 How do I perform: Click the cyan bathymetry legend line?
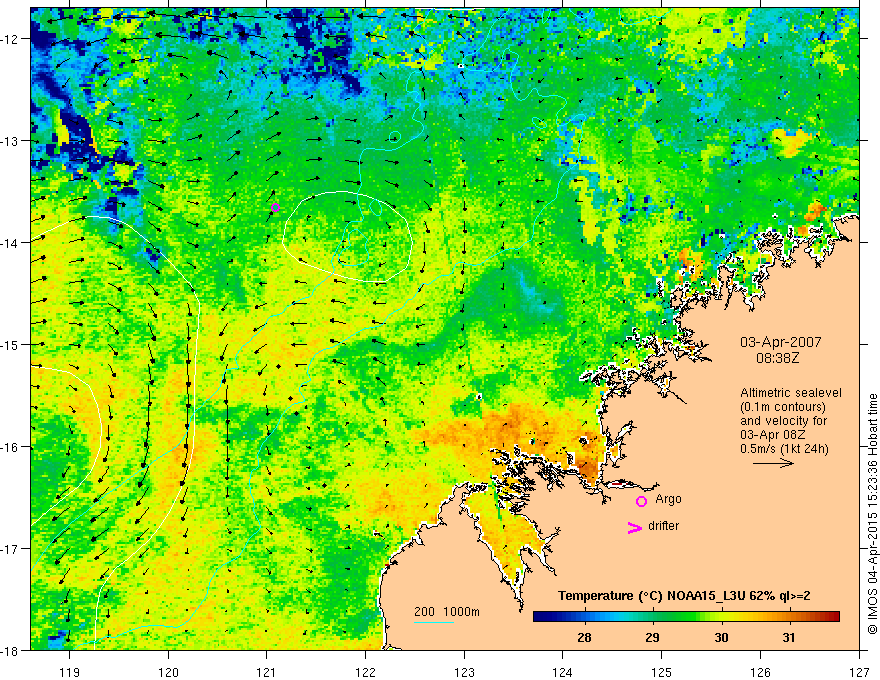click(x=434, y=622)
